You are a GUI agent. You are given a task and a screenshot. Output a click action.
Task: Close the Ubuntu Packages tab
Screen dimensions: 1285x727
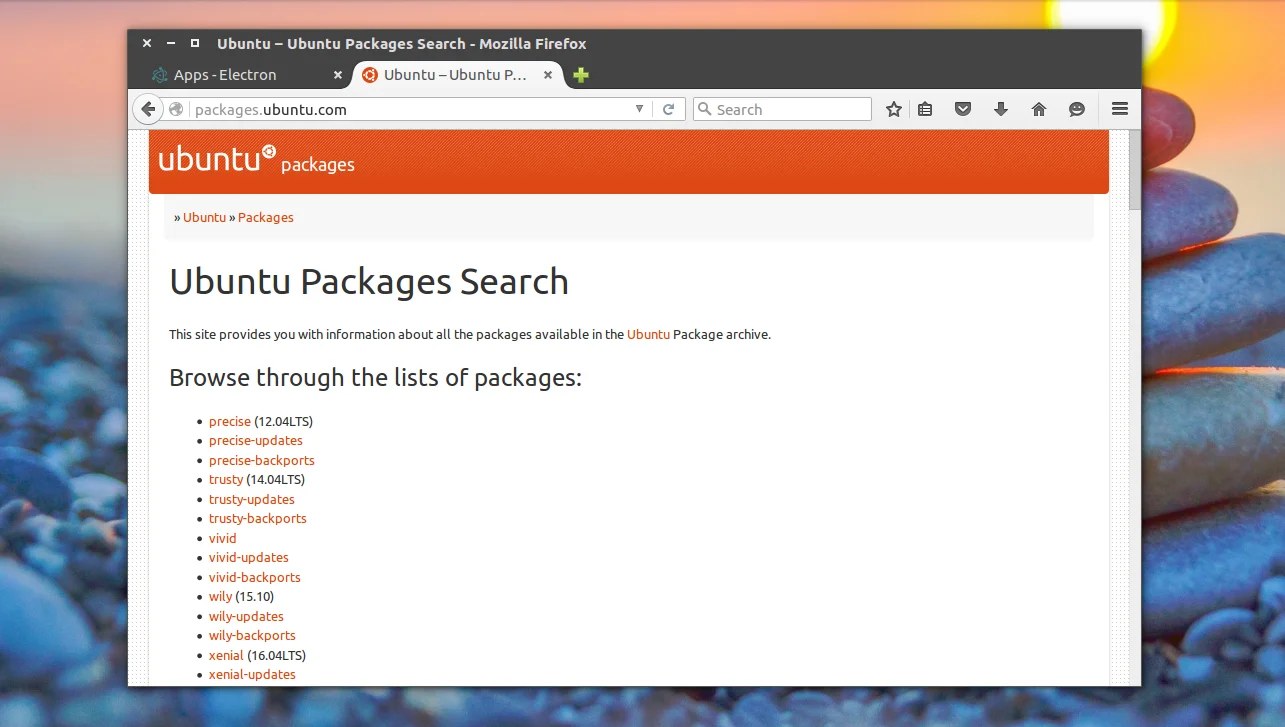pyautogui.click(x=548, y=75)
